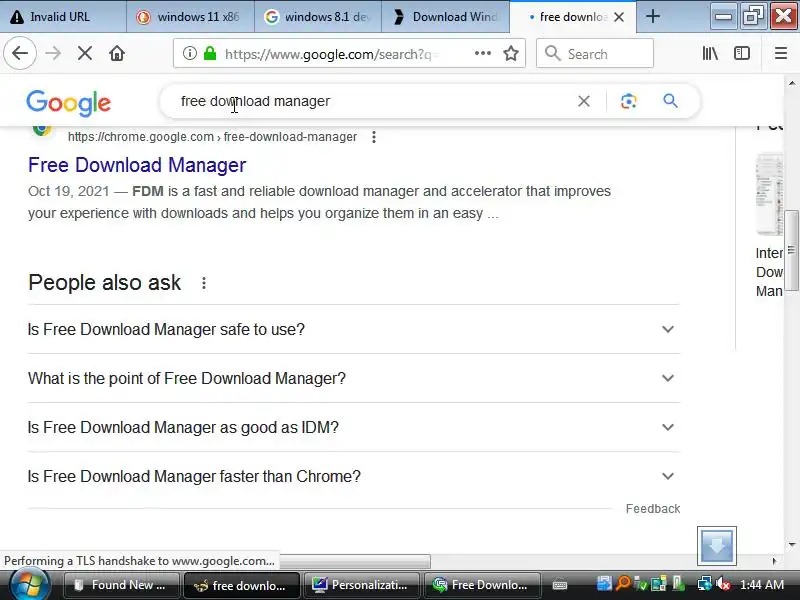Send Feedback on People also ask
800x600 pixels.
tap(653, 509)
